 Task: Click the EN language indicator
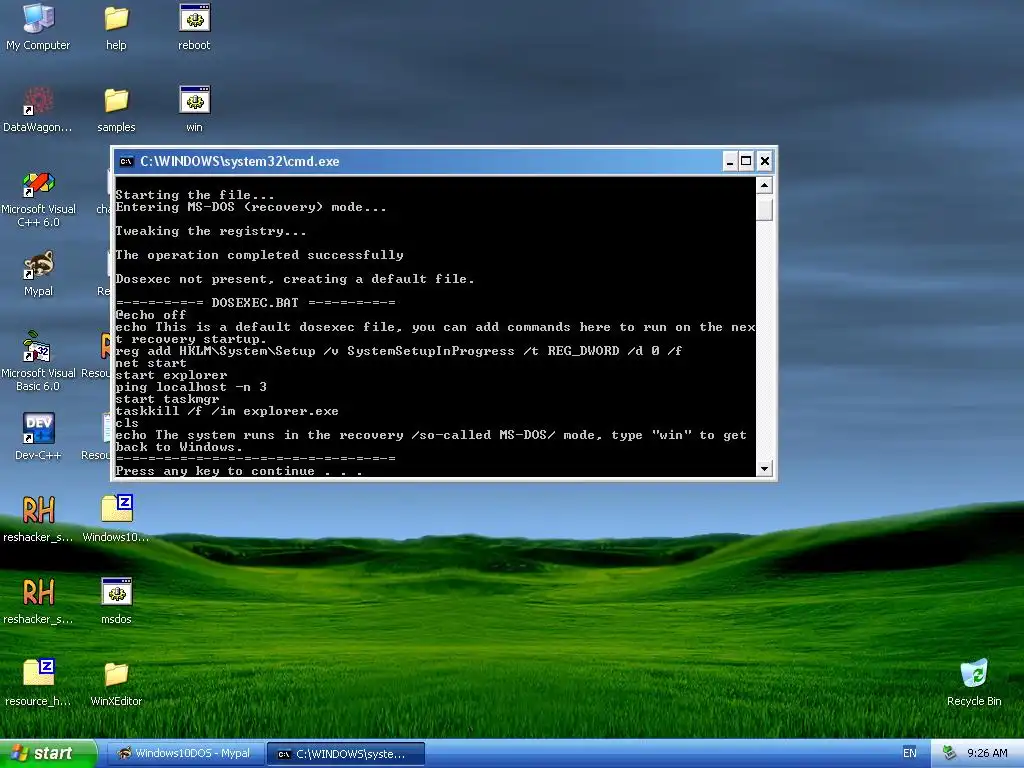[x=909, y=753]
